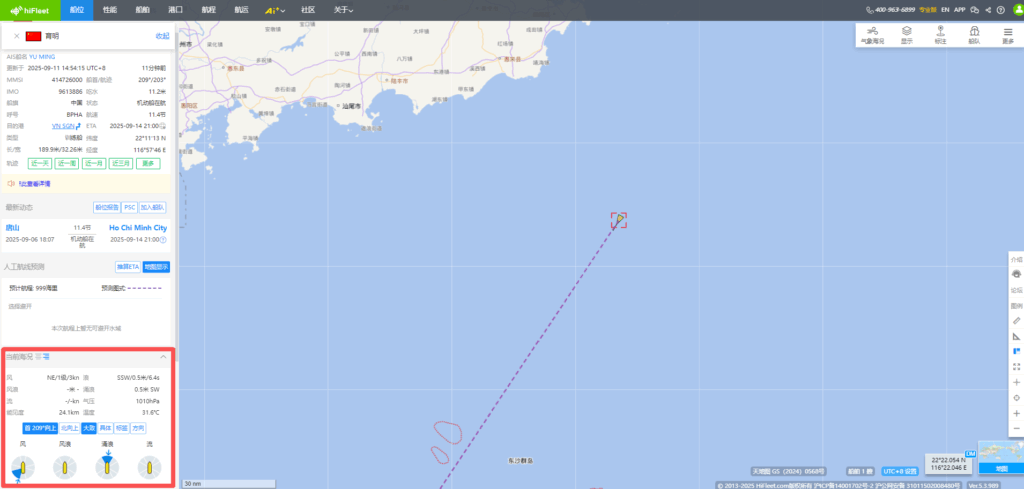This screenshot has width=1024, height=489.
Task: Toggle 北向上 north-up orientation
Action: coord(70,428)
